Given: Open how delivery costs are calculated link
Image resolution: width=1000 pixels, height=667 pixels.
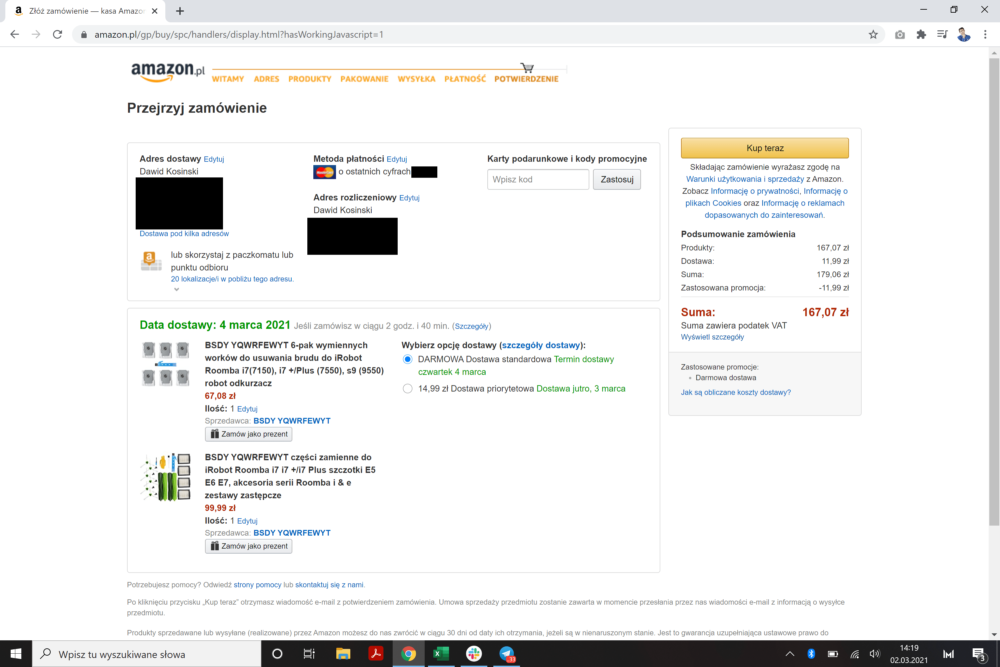Looking at the screenshot, I should 735,393.
